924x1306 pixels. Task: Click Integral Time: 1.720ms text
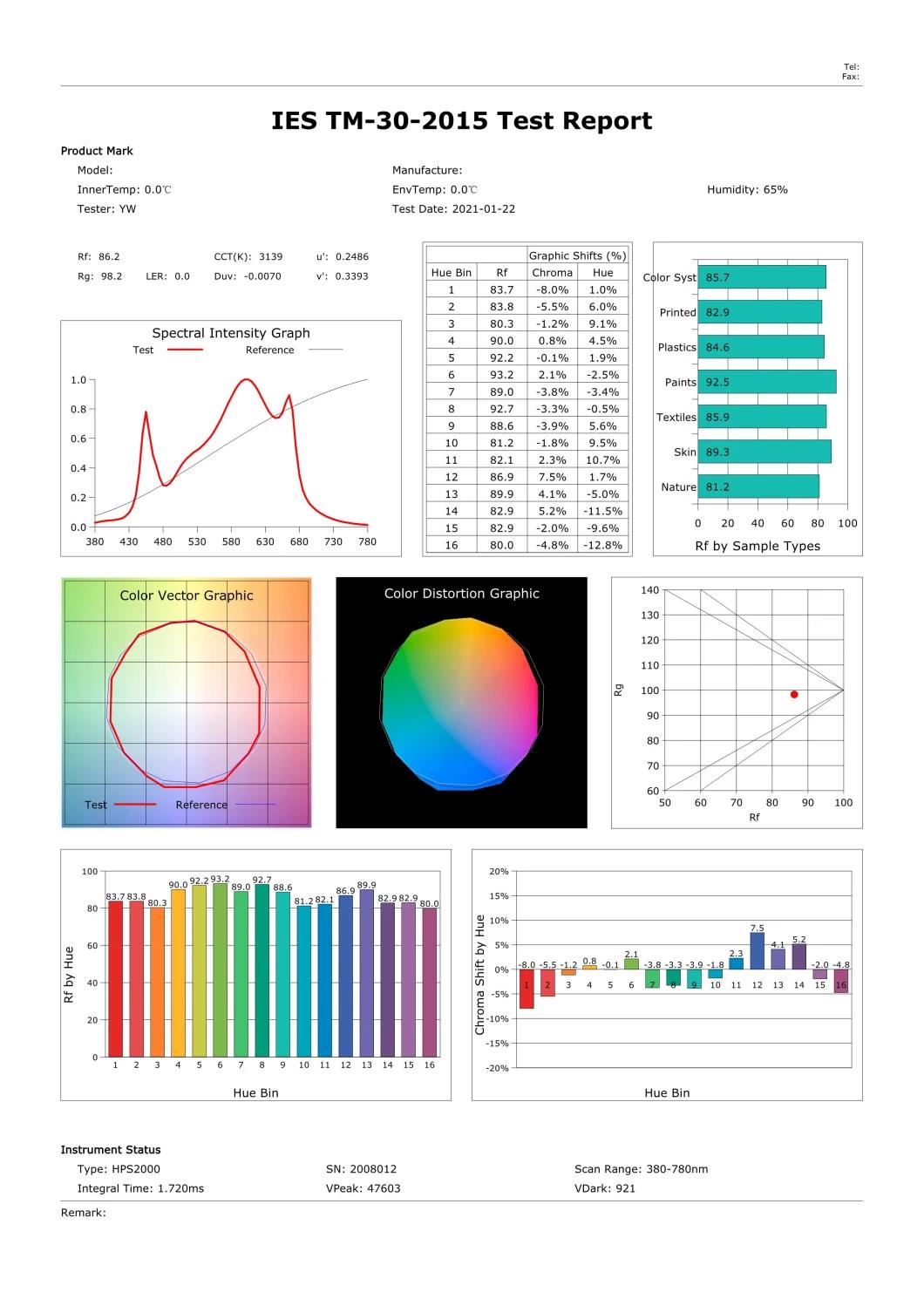pos(140,1188)
